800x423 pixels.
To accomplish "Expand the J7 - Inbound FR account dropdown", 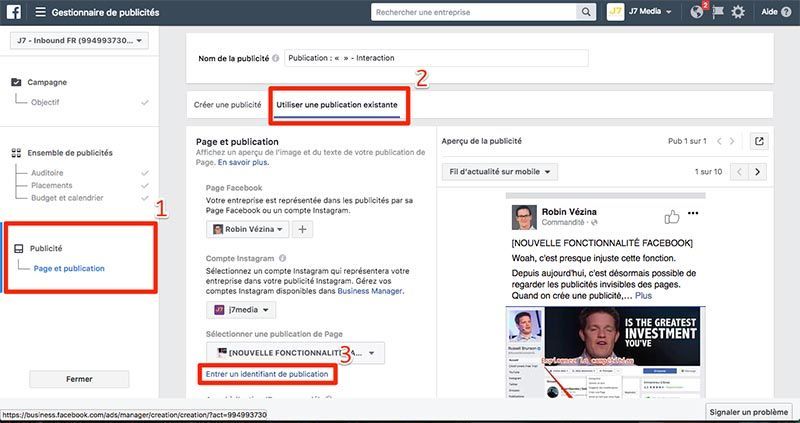I will coord(78,41).
